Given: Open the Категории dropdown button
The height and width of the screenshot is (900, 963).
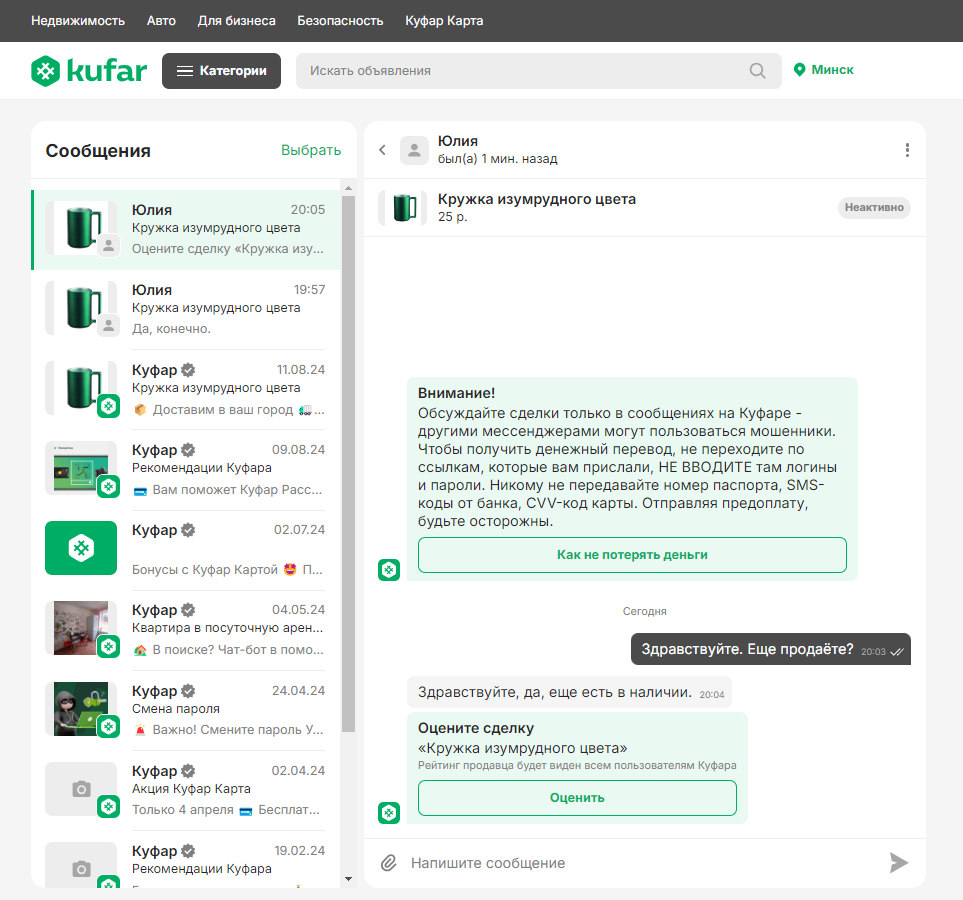Looking at the screenshot, I should [221, 71].
